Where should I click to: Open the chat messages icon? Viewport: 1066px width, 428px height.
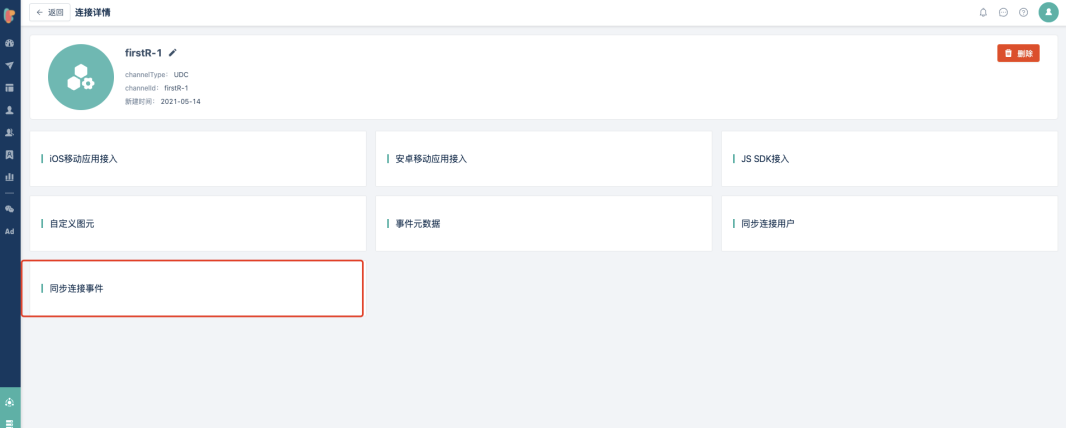(x=1003, y=12)
